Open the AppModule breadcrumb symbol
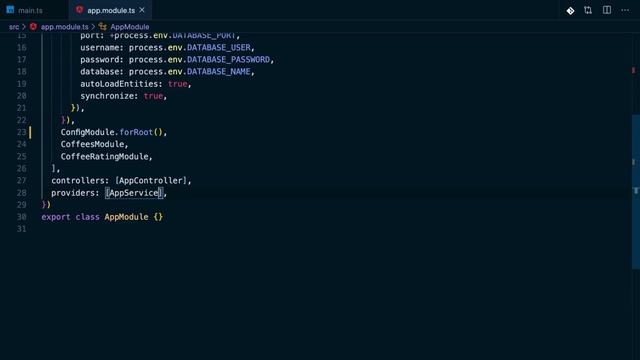640x360 pixels. (x=130, y=27)
